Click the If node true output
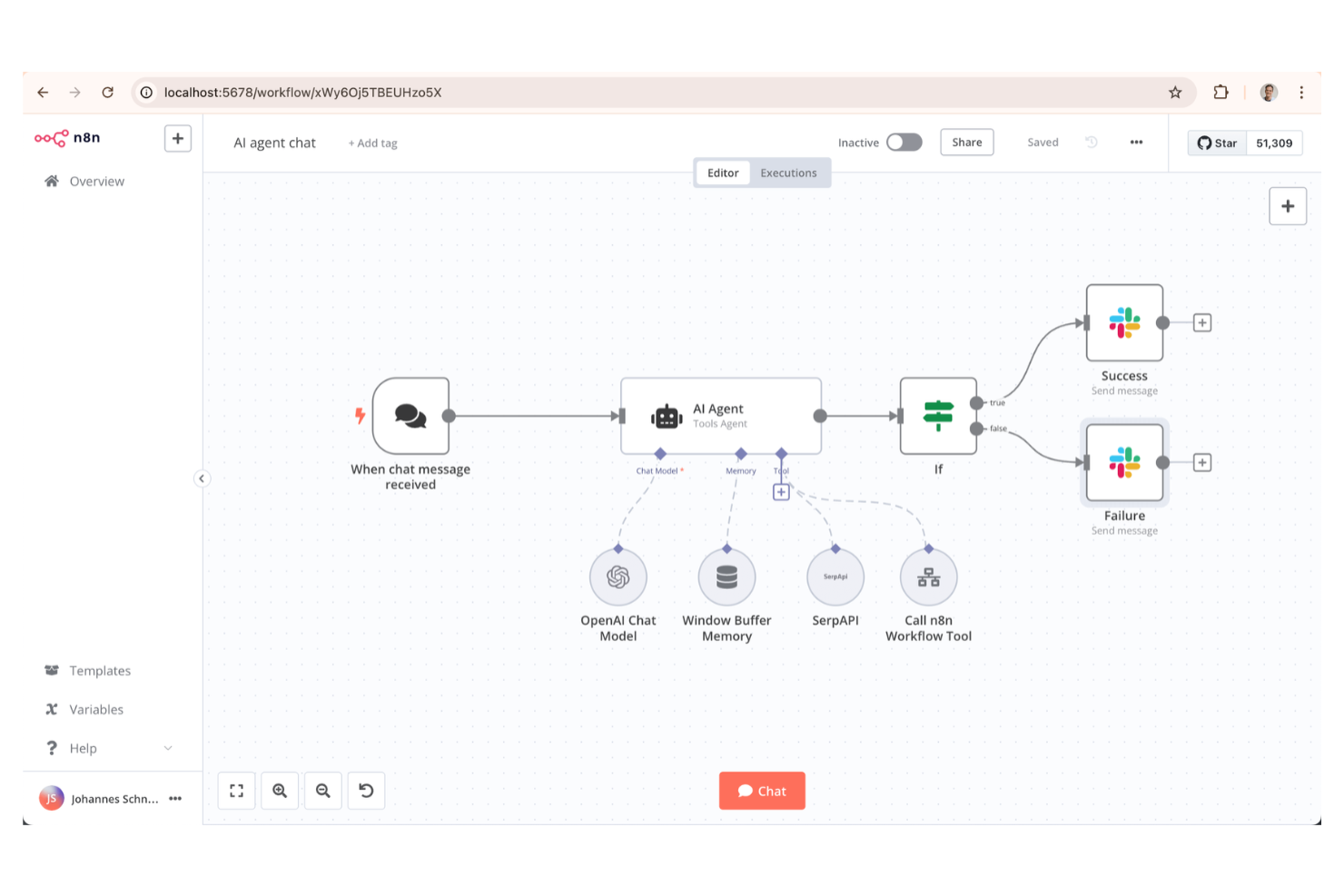Image resolution: width=1344 pixels, height=896 pixels. click(x=976, y=403)
